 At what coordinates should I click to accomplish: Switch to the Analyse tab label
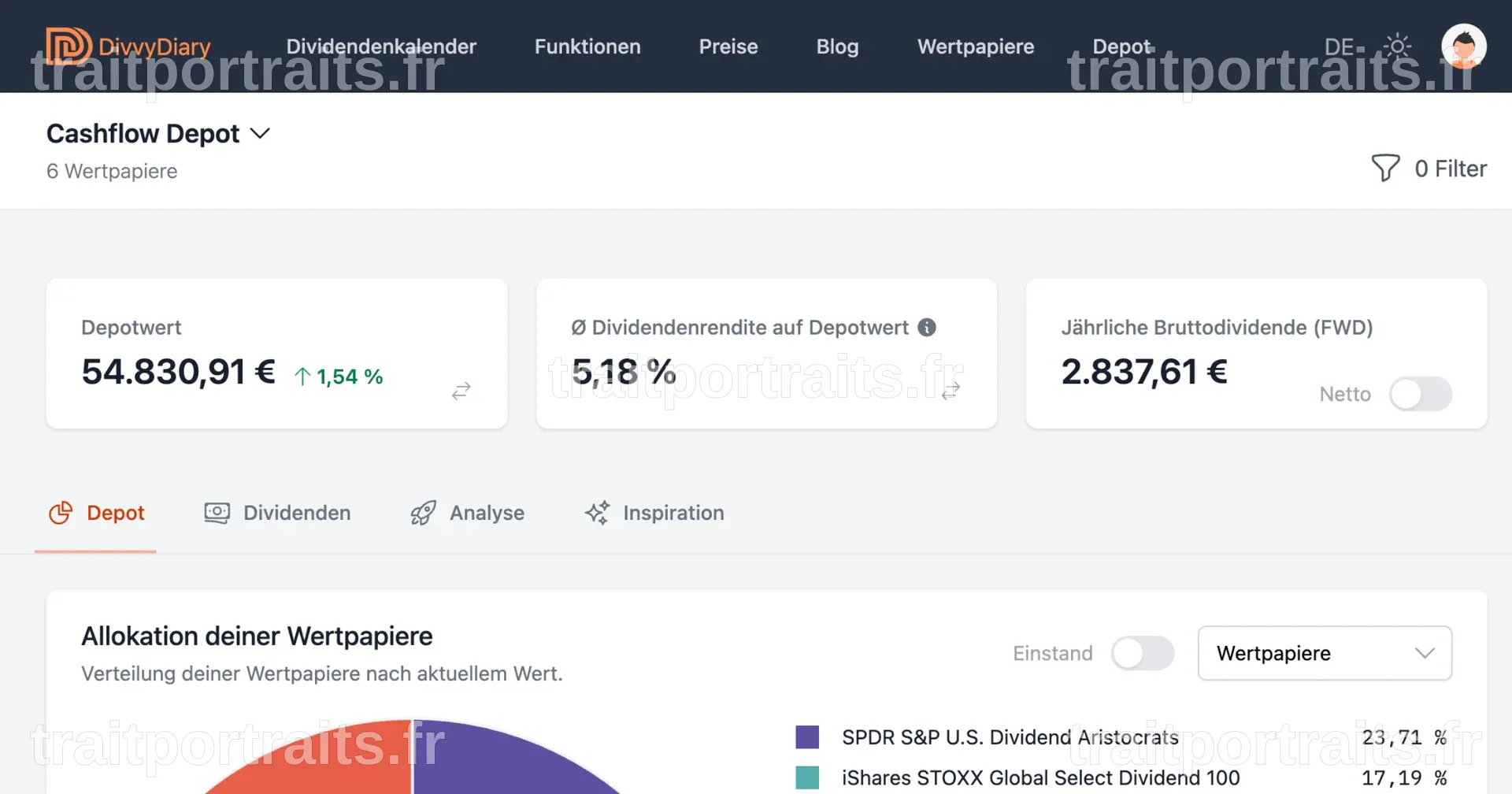coord(487,513)
